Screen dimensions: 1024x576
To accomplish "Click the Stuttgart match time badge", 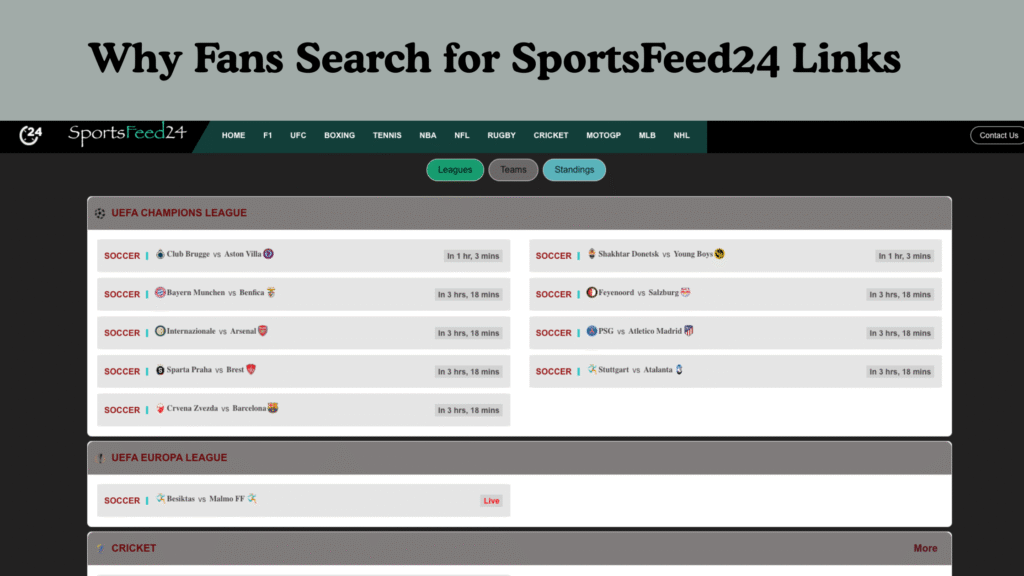I will (x=900, y=372).
